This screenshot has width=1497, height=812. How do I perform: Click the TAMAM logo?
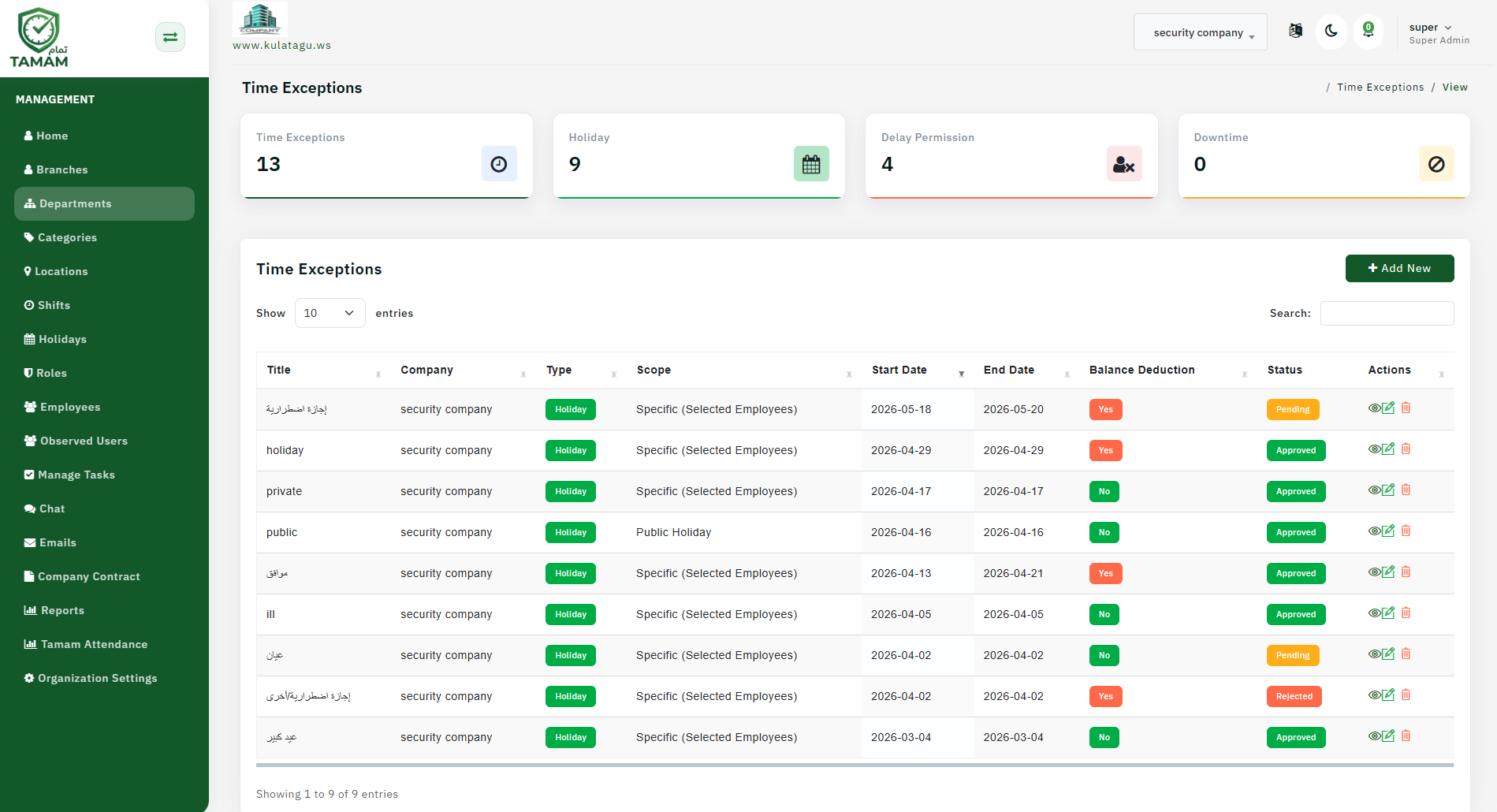point(39,38)
